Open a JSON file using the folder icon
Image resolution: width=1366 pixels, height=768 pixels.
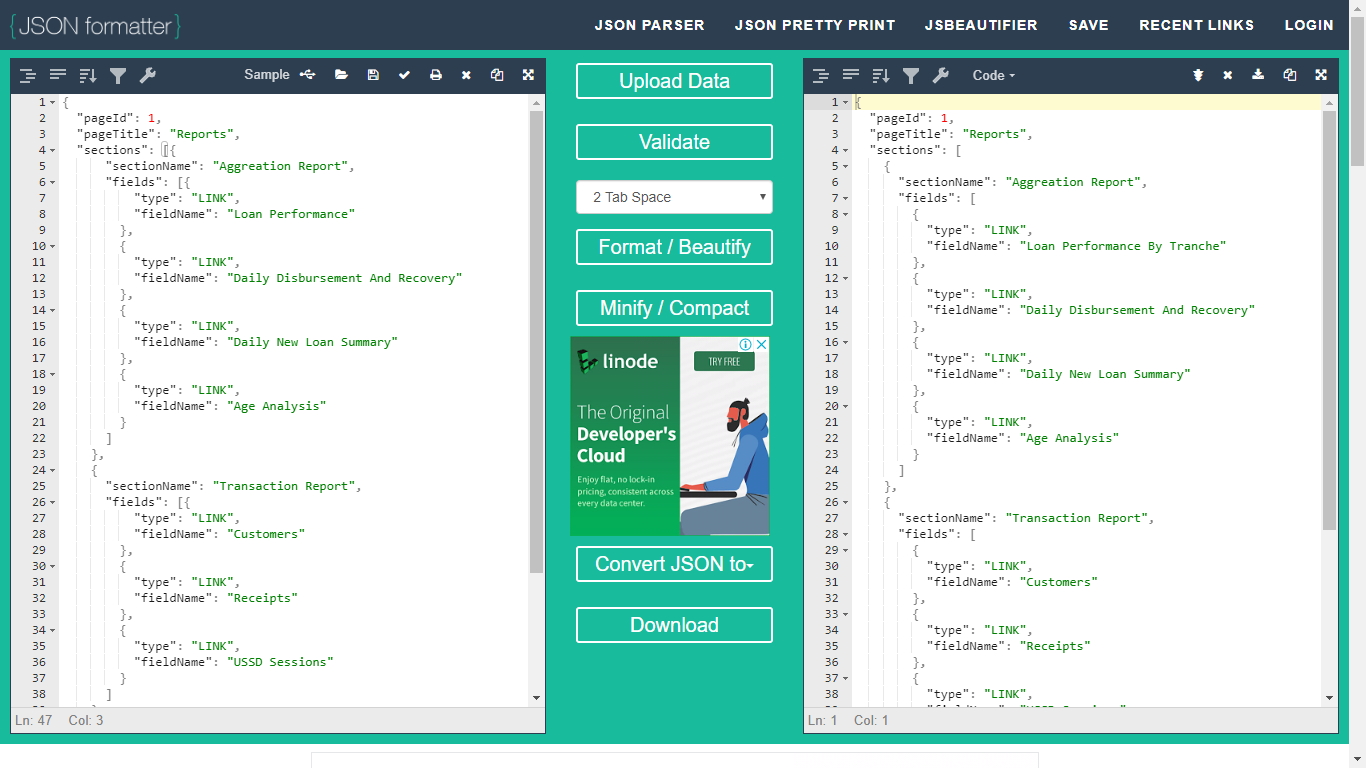[342, 74]
